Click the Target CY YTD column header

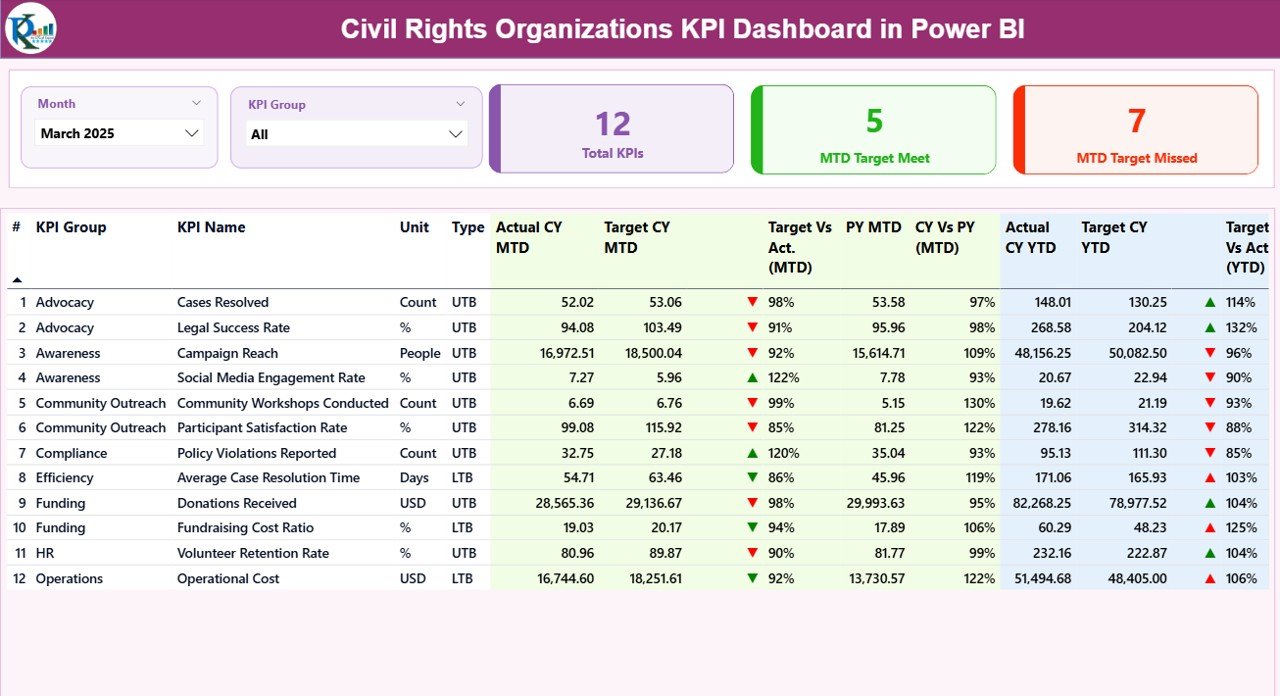click(x=1113, y=237)
